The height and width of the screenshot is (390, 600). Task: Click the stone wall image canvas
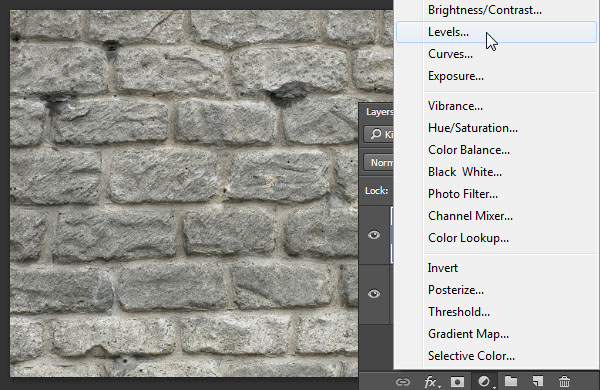(184, 193)
